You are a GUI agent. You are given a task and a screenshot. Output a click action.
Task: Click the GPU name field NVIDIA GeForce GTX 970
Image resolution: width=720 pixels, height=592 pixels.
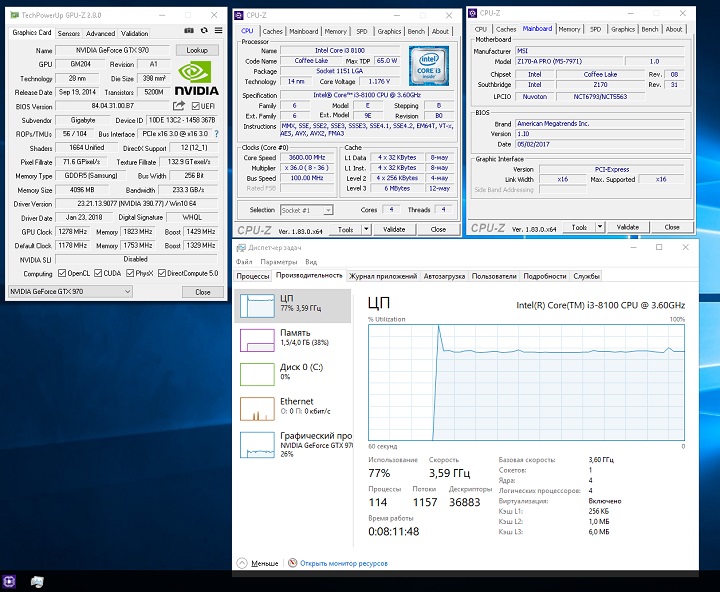click(x=112, y=50)
